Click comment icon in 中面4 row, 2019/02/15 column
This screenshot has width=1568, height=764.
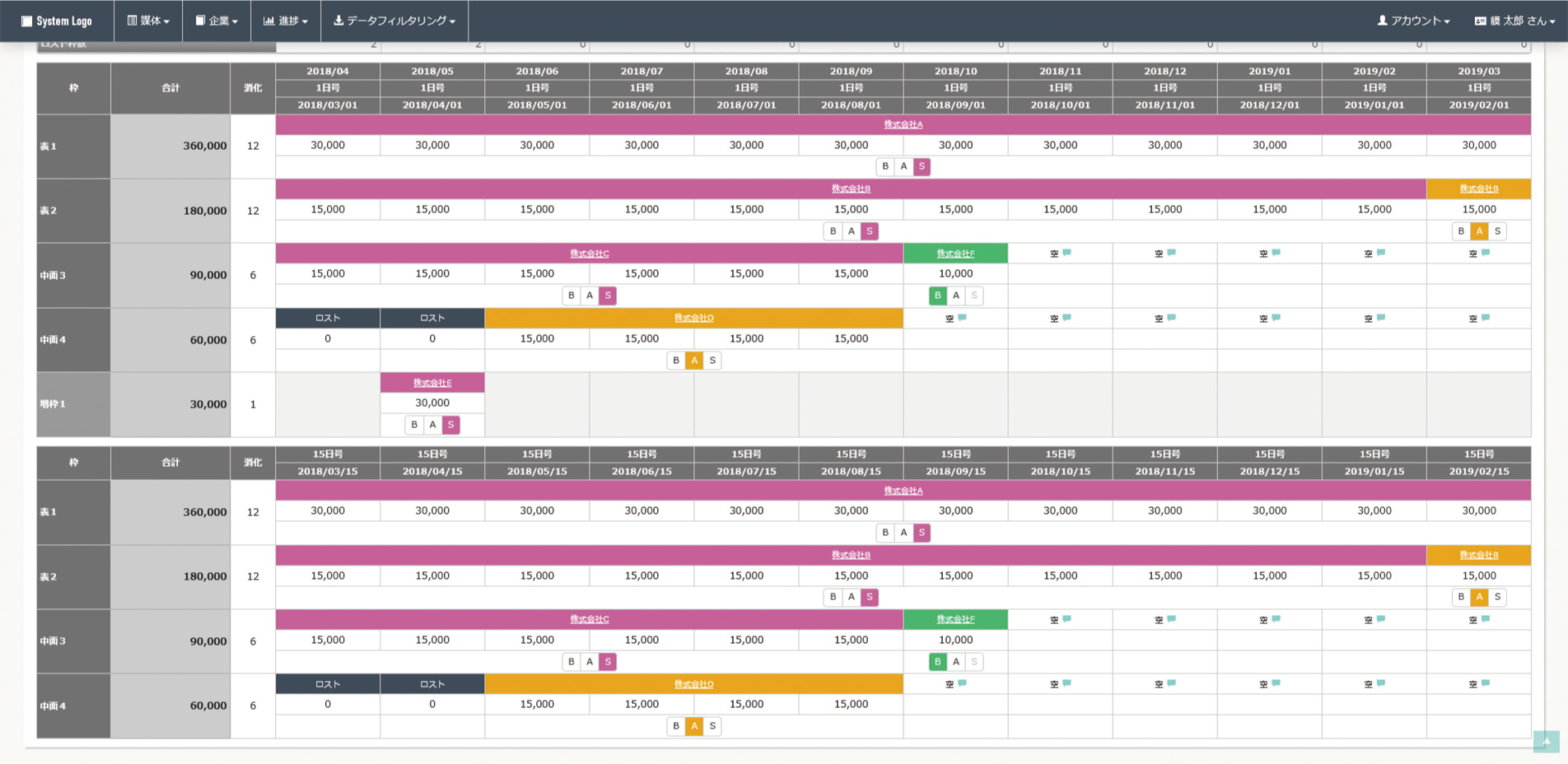click(x=1485, y=683)
